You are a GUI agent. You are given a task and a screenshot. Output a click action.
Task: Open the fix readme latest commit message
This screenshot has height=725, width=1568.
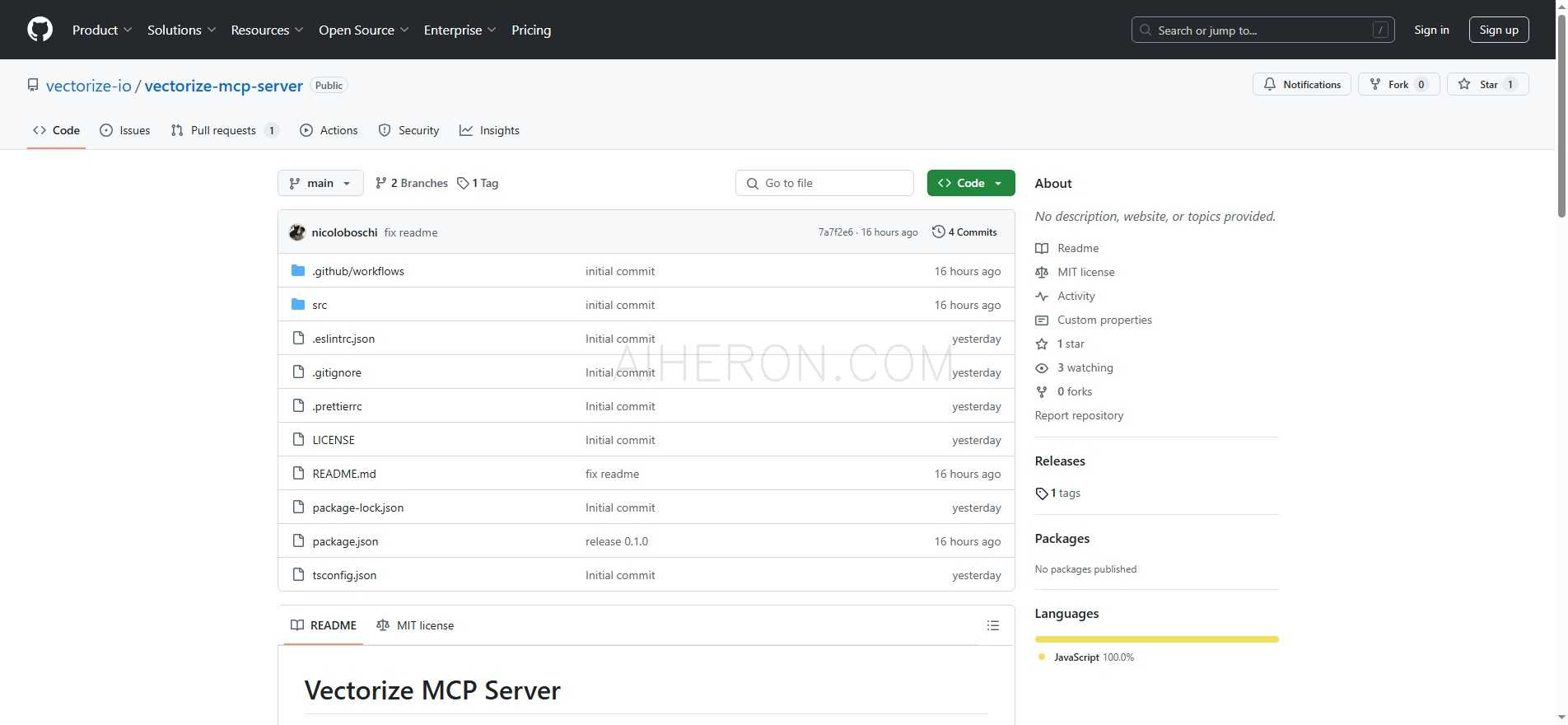tap(411, 232)
